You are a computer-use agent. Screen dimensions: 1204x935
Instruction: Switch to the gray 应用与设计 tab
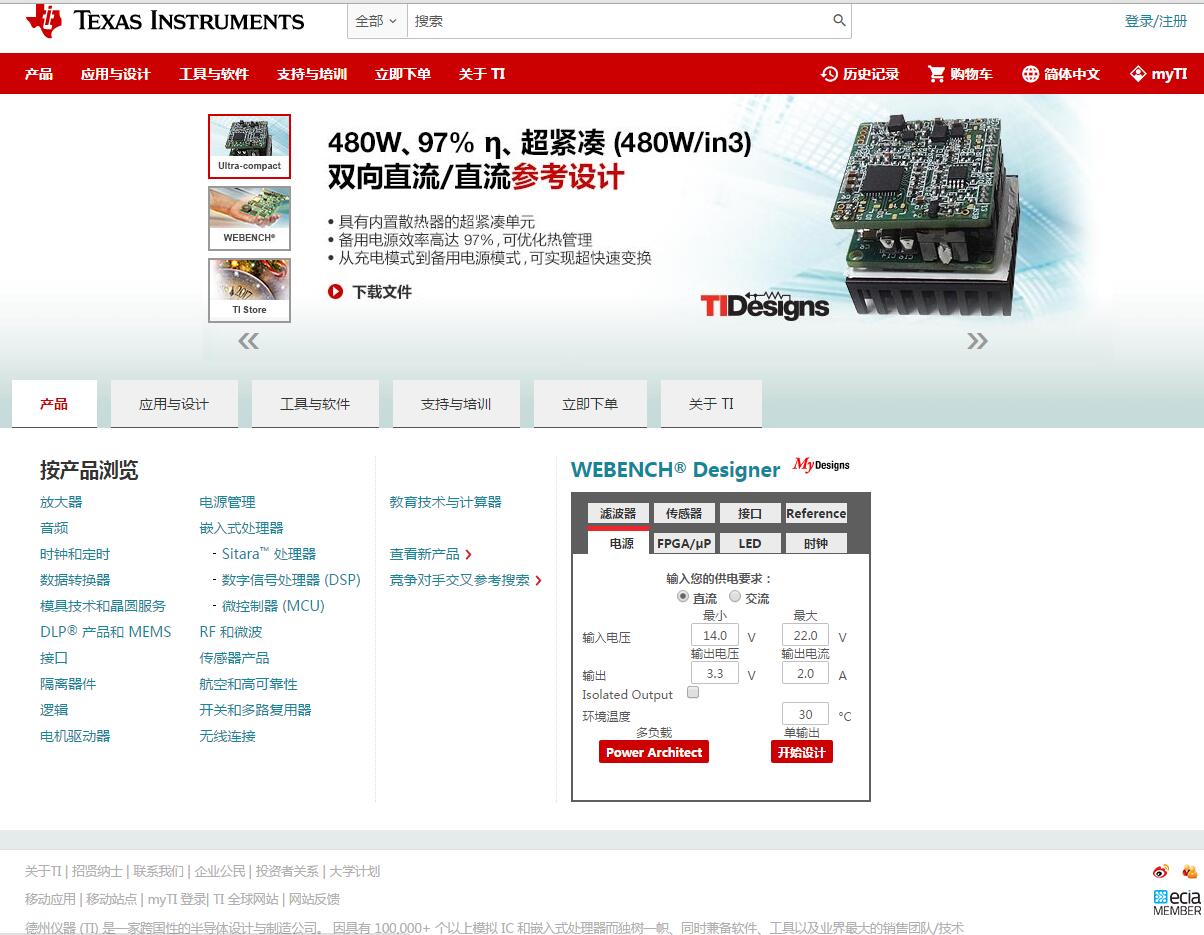pyautogui.click(x=174, y=404)
